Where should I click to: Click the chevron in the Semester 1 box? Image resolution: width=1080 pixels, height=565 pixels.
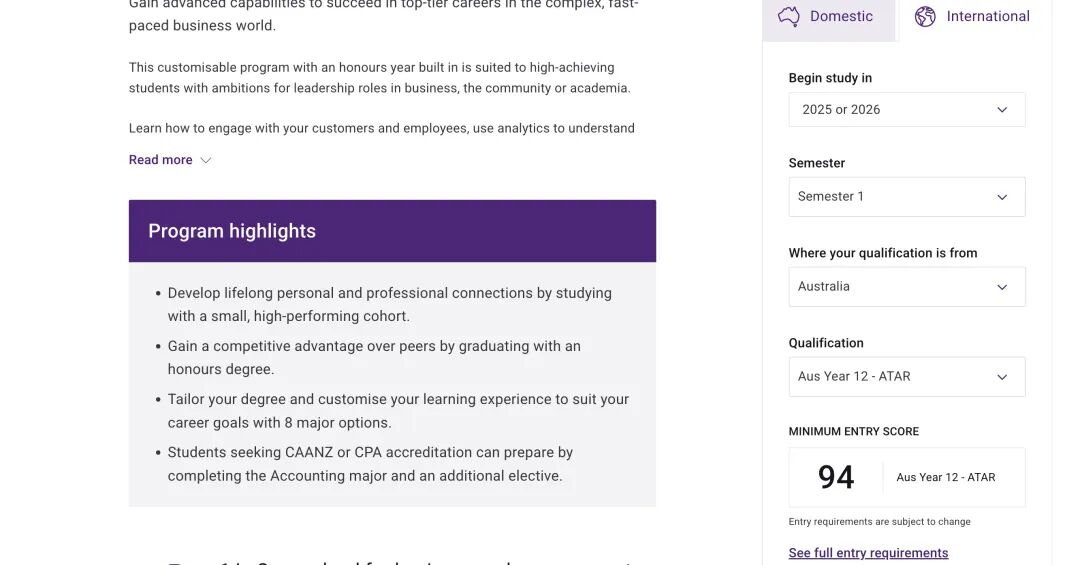click(1002, 197)
